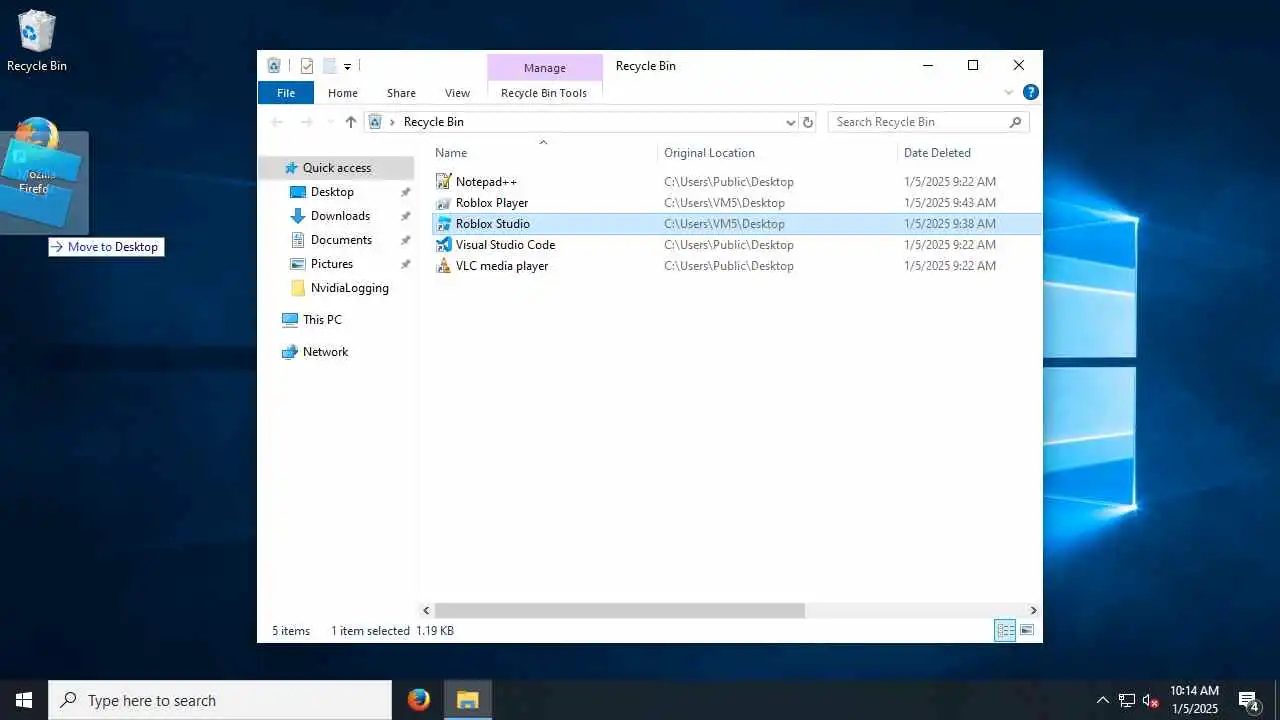1280x720 pixels.
Task: Click Original Location of Visual Studio Code
Action: pos(729,245)
